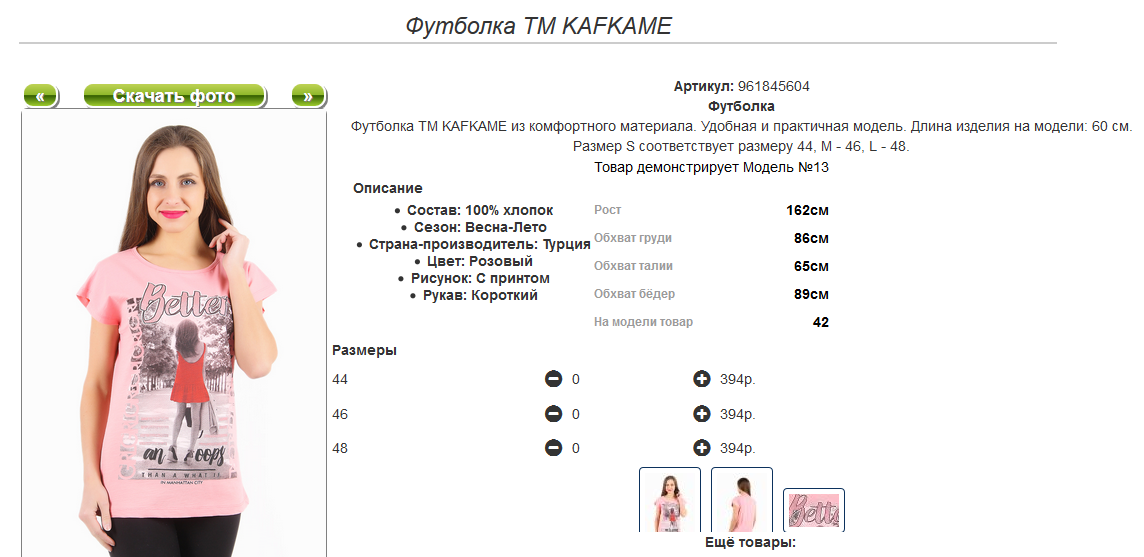
Task: Click the Обхват груди value 86см
Action: pyautogui.click(x=811, y=238)
